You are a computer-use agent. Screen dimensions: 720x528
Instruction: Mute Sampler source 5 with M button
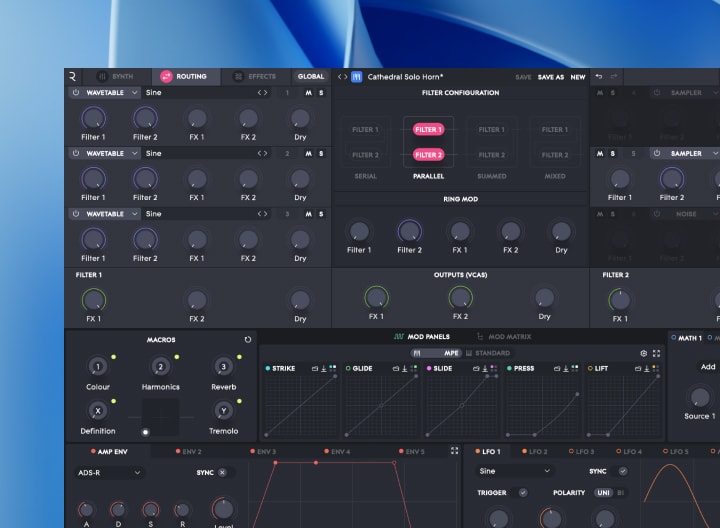[x=600, y=153]
